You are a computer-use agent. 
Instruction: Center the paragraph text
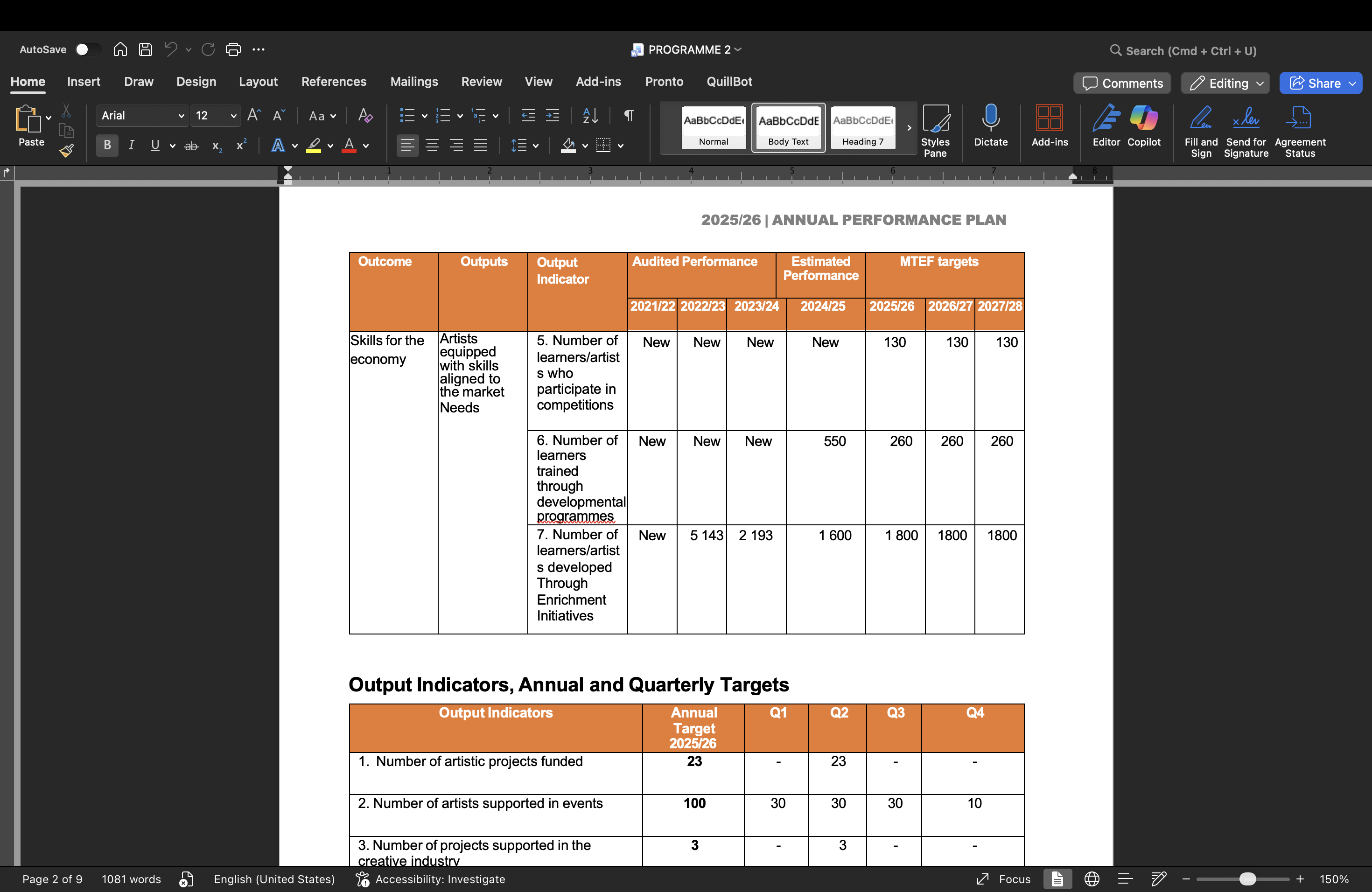coord(432,145)
